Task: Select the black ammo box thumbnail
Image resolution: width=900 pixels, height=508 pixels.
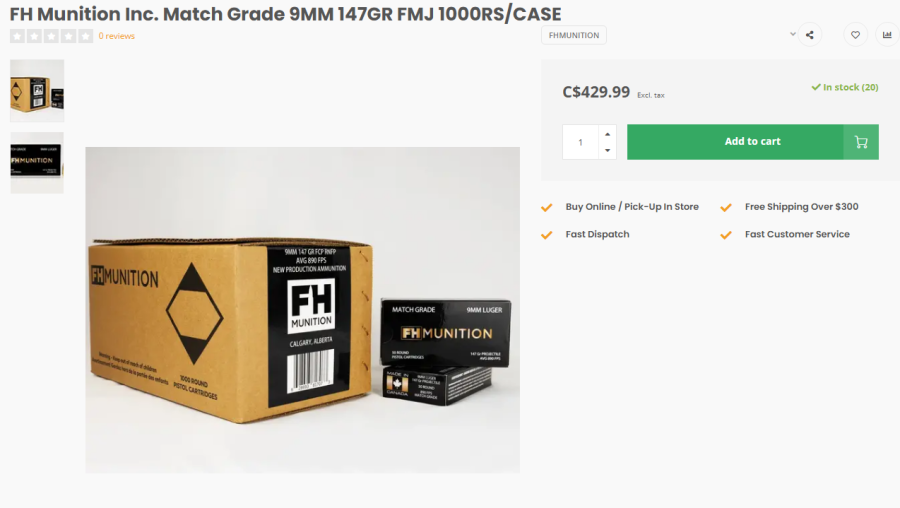Action: coord(37,162)
